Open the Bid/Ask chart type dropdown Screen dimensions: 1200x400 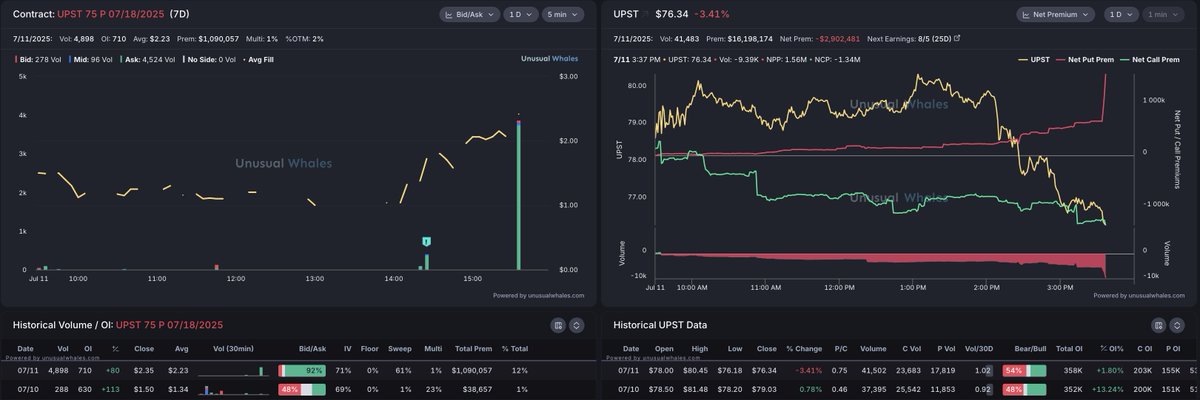click(469, 14)
